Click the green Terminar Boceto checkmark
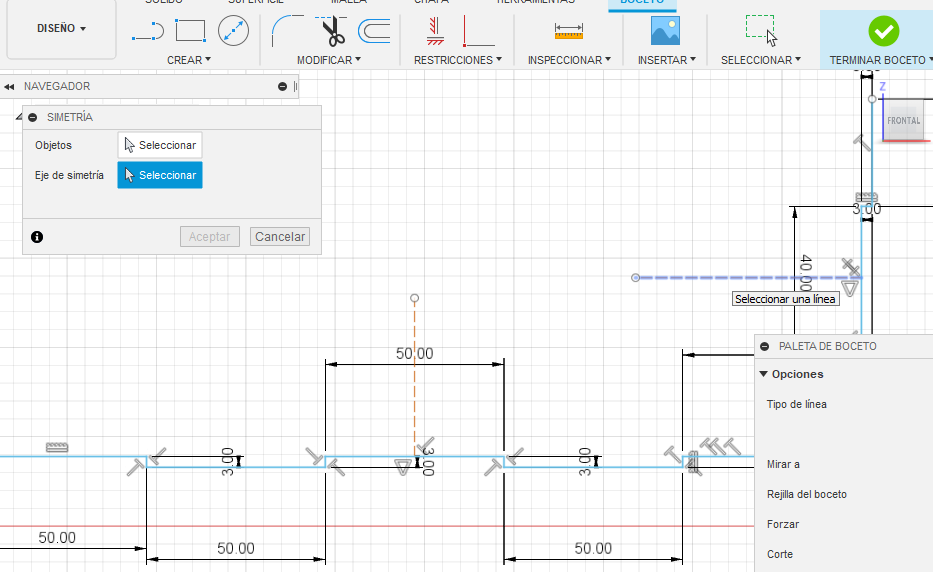The height and width of the screenshot is (572, 933). coord(884,31)
